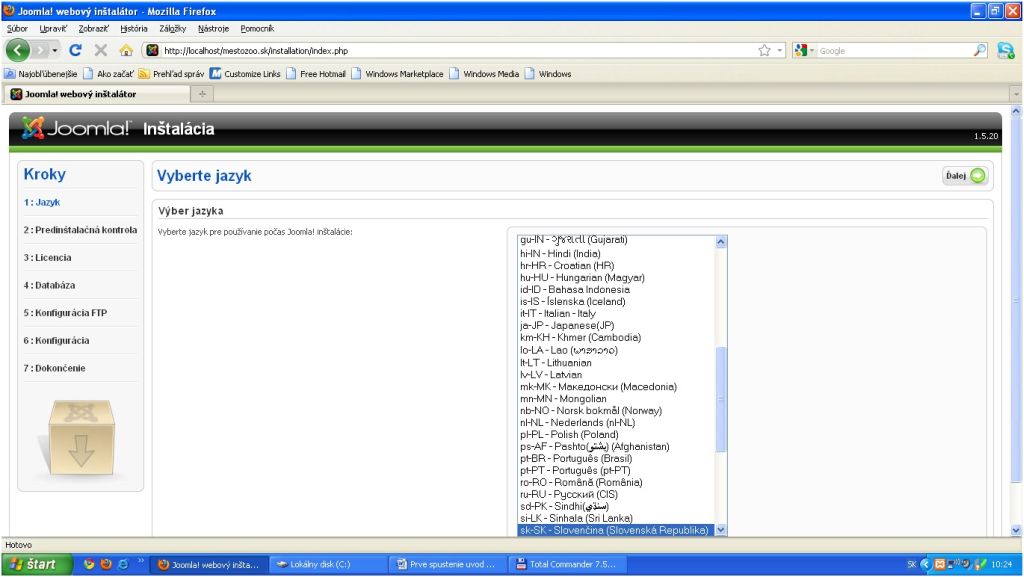Open Najobľúbenejšie bookmarks folder

click(41, 74)
